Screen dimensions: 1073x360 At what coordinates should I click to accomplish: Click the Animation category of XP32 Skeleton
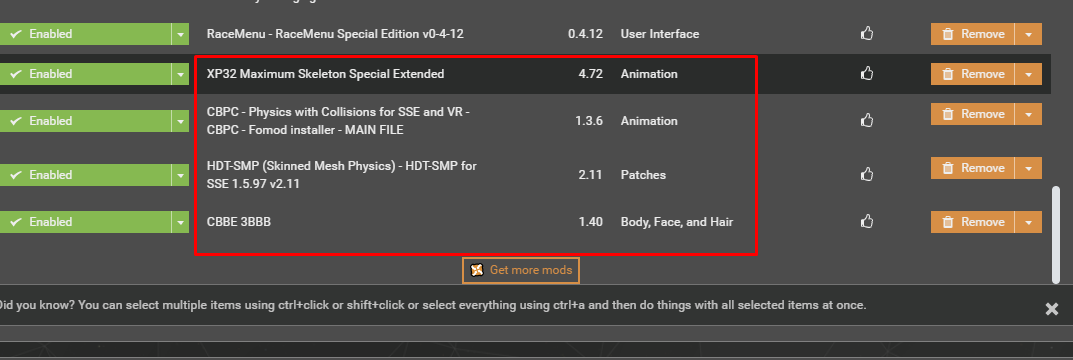(649, 73)
